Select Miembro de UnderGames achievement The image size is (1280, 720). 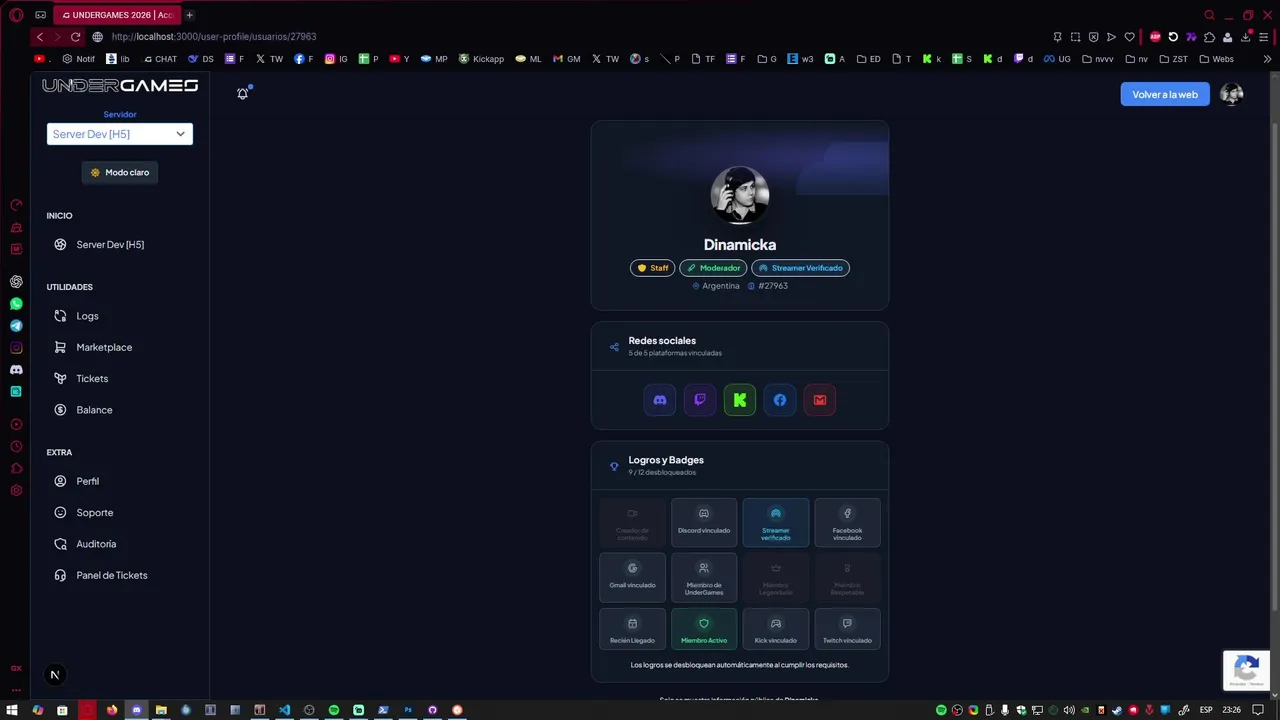tap(704, 577)
